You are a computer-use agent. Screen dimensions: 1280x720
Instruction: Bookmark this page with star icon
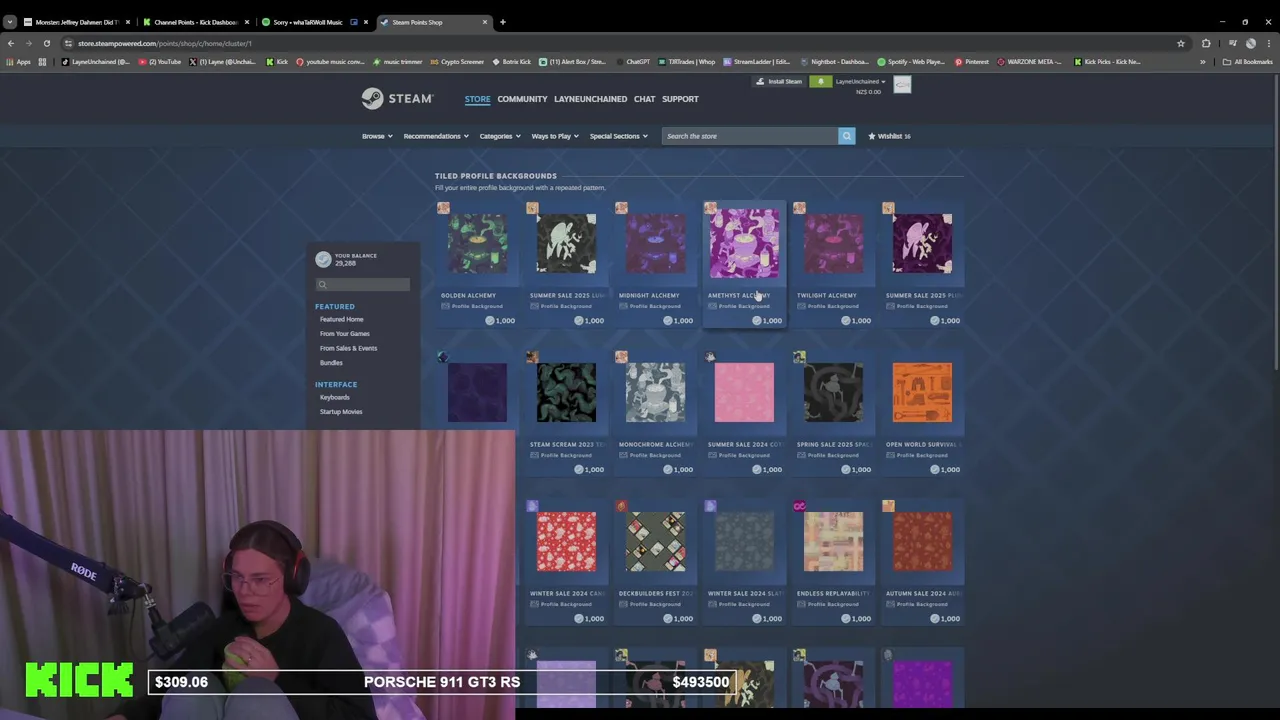tap(1181, 43)
